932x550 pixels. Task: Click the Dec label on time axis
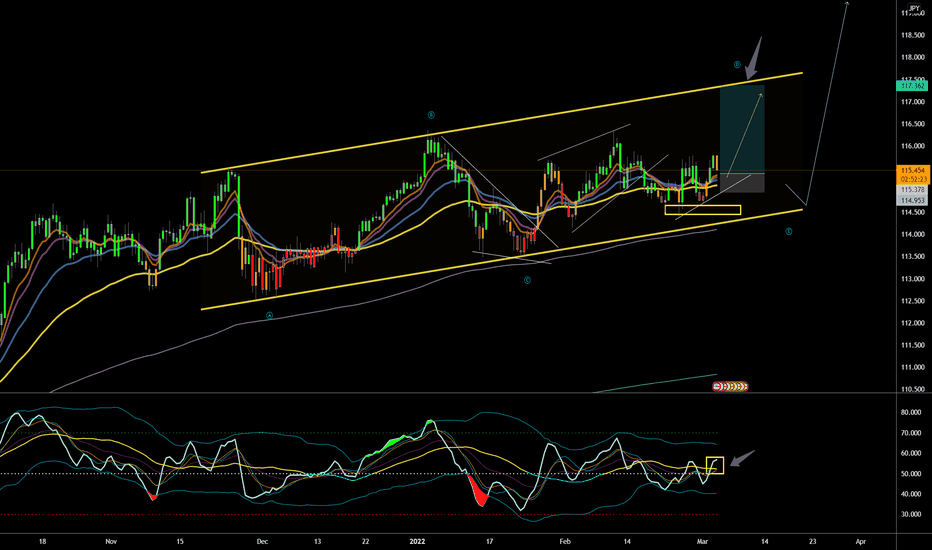point(262,542)
